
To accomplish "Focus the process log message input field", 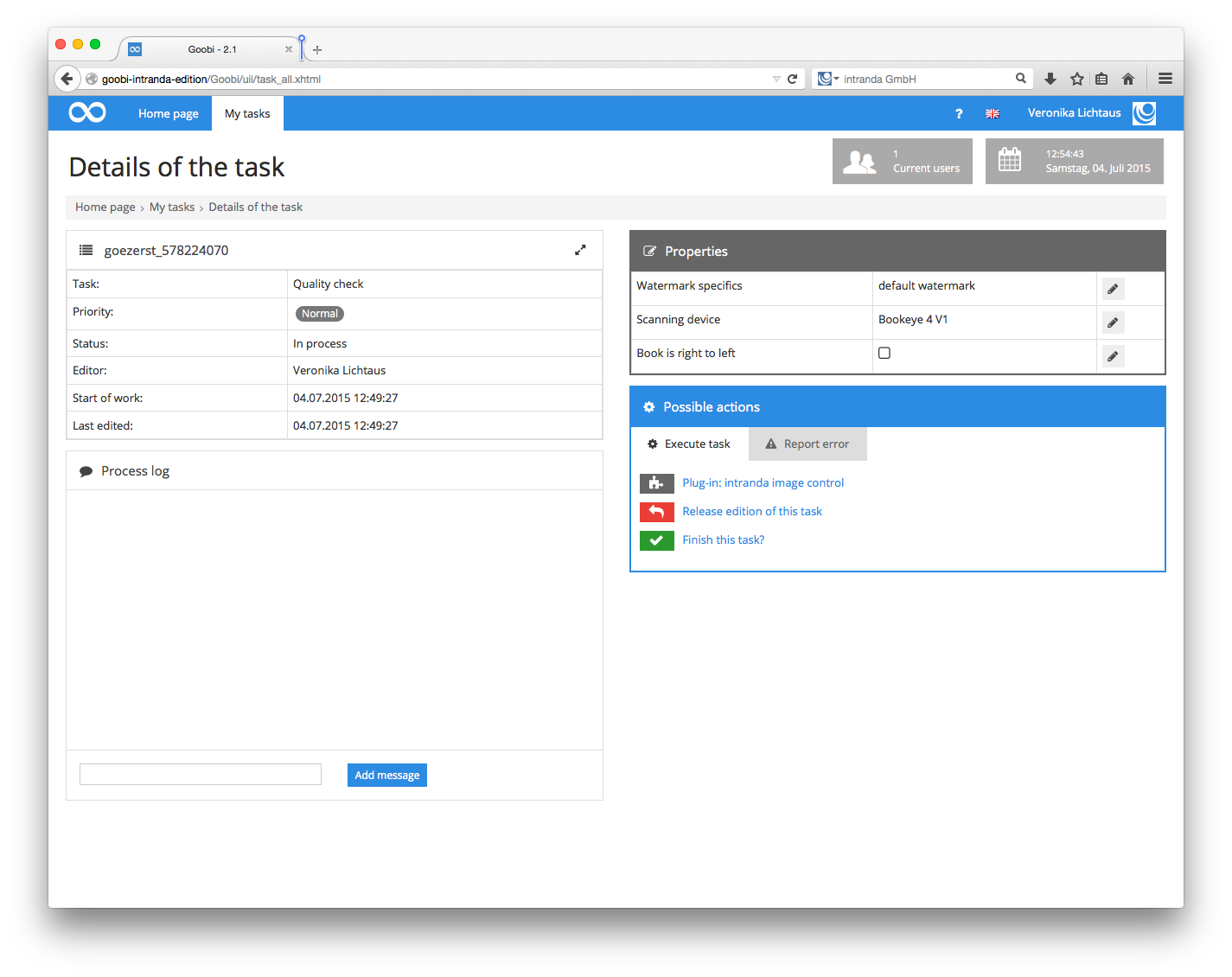I will pyautogui.click(x=201, y=775).
